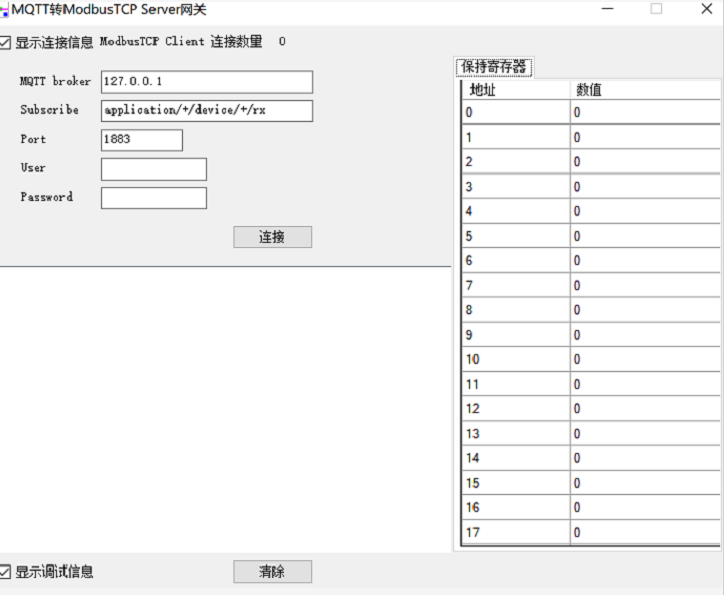Click the value cell for address 17
Screen dimensions: 724x595
(x=645, y=532)
